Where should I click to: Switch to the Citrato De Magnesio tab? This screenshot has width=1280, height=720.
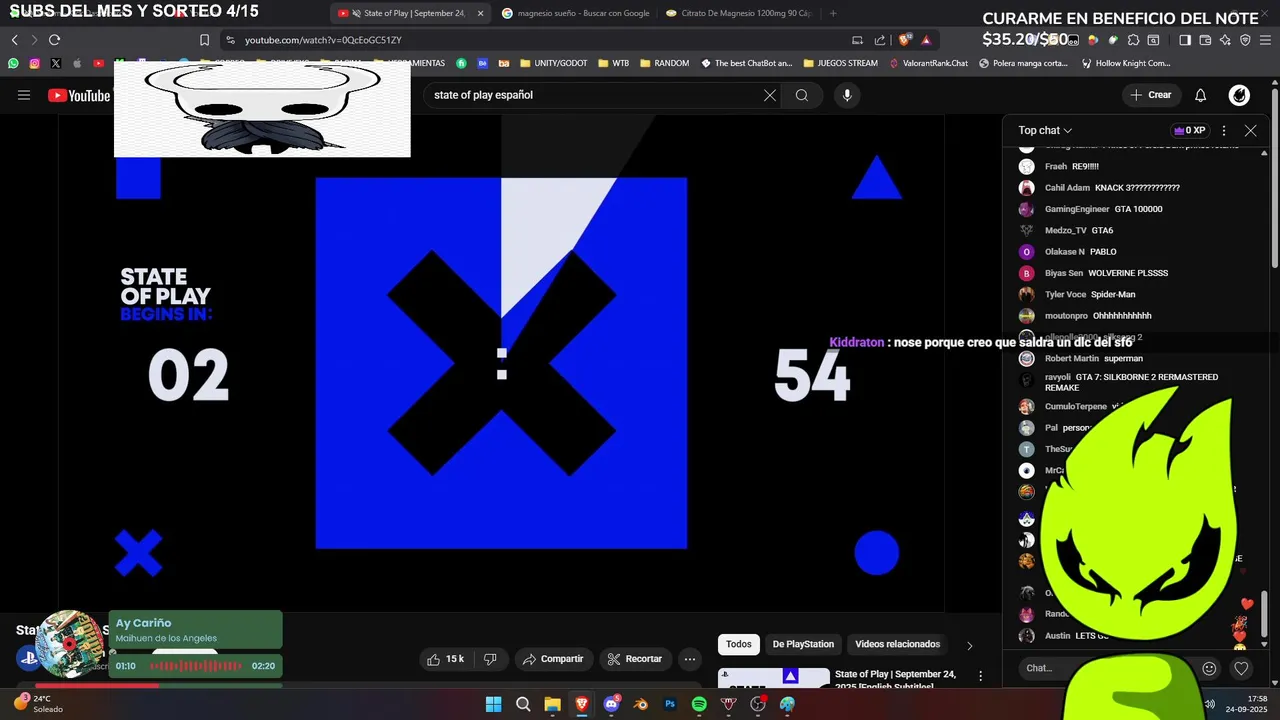[x=738, y=13]
